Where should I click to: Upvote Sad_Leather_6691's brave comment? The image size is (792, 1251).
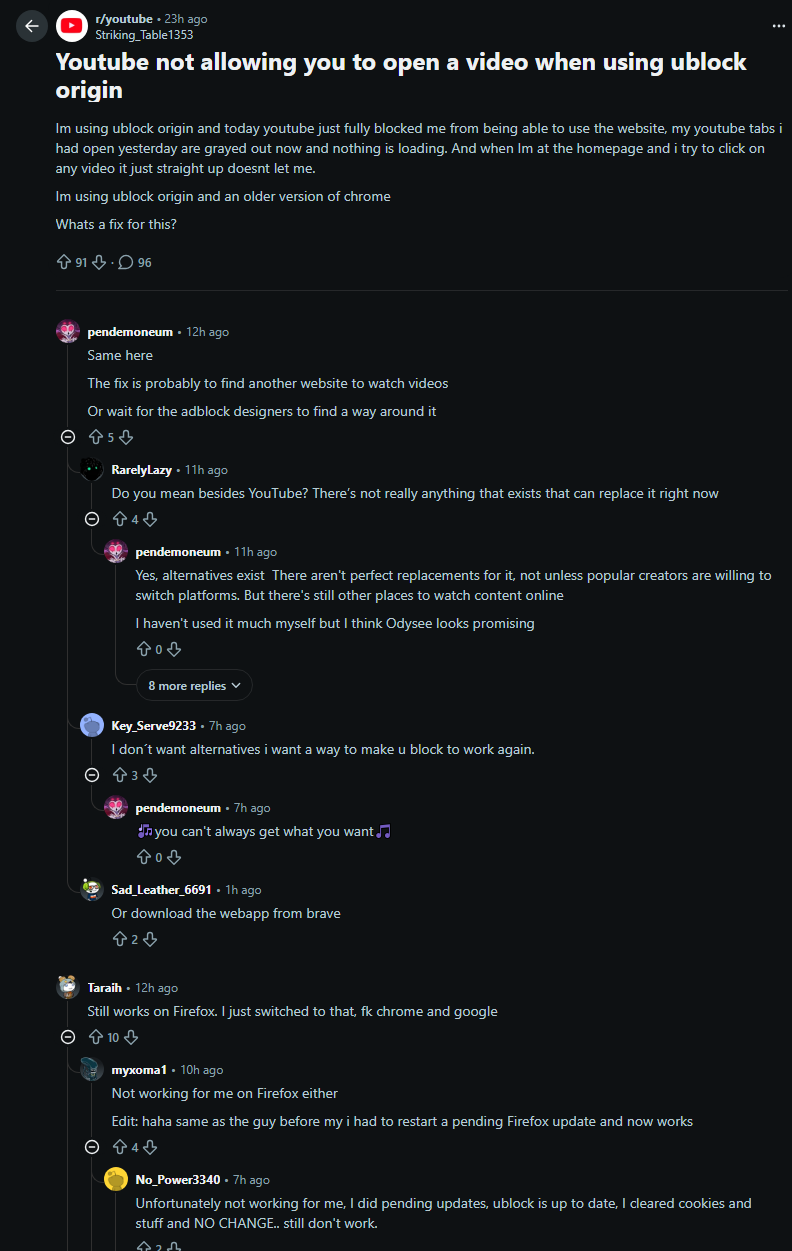pyautogui.click(x=120, y=939)
